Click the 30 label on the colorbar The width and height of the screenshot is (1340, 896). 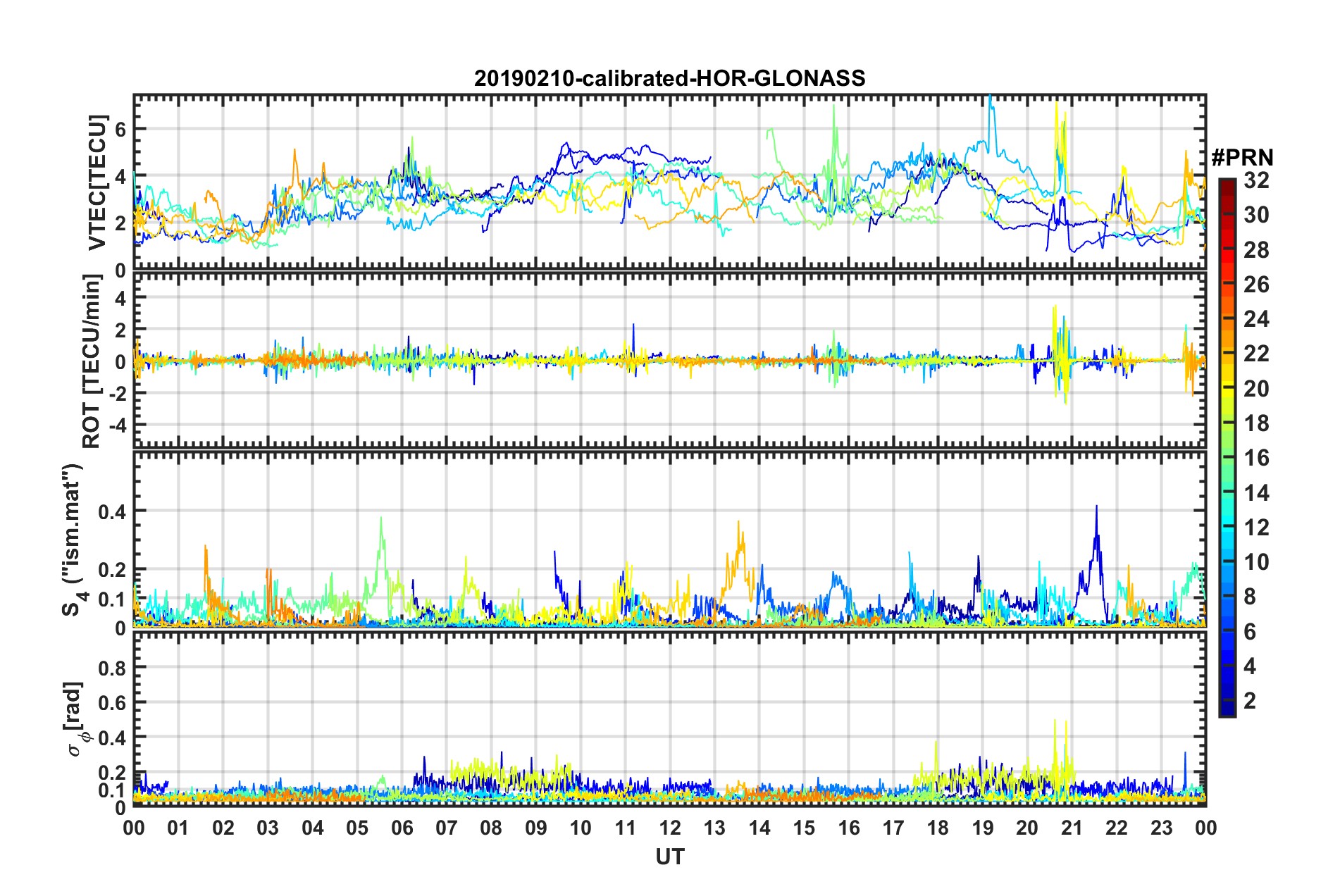(x=1257, y=215)
